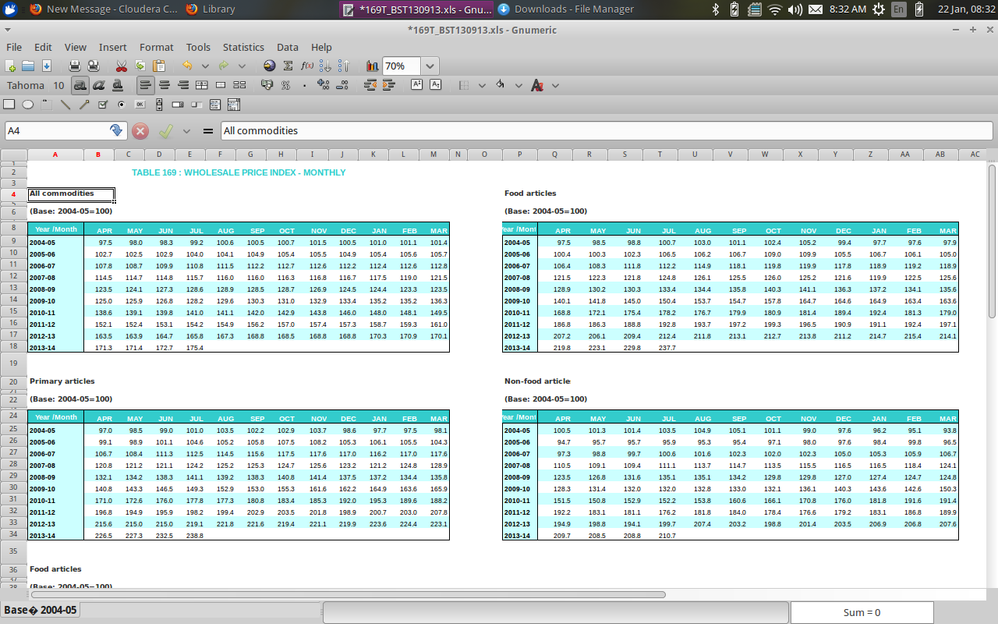
Task: Open the f(x) function wizard
Action: click(307, 66)
